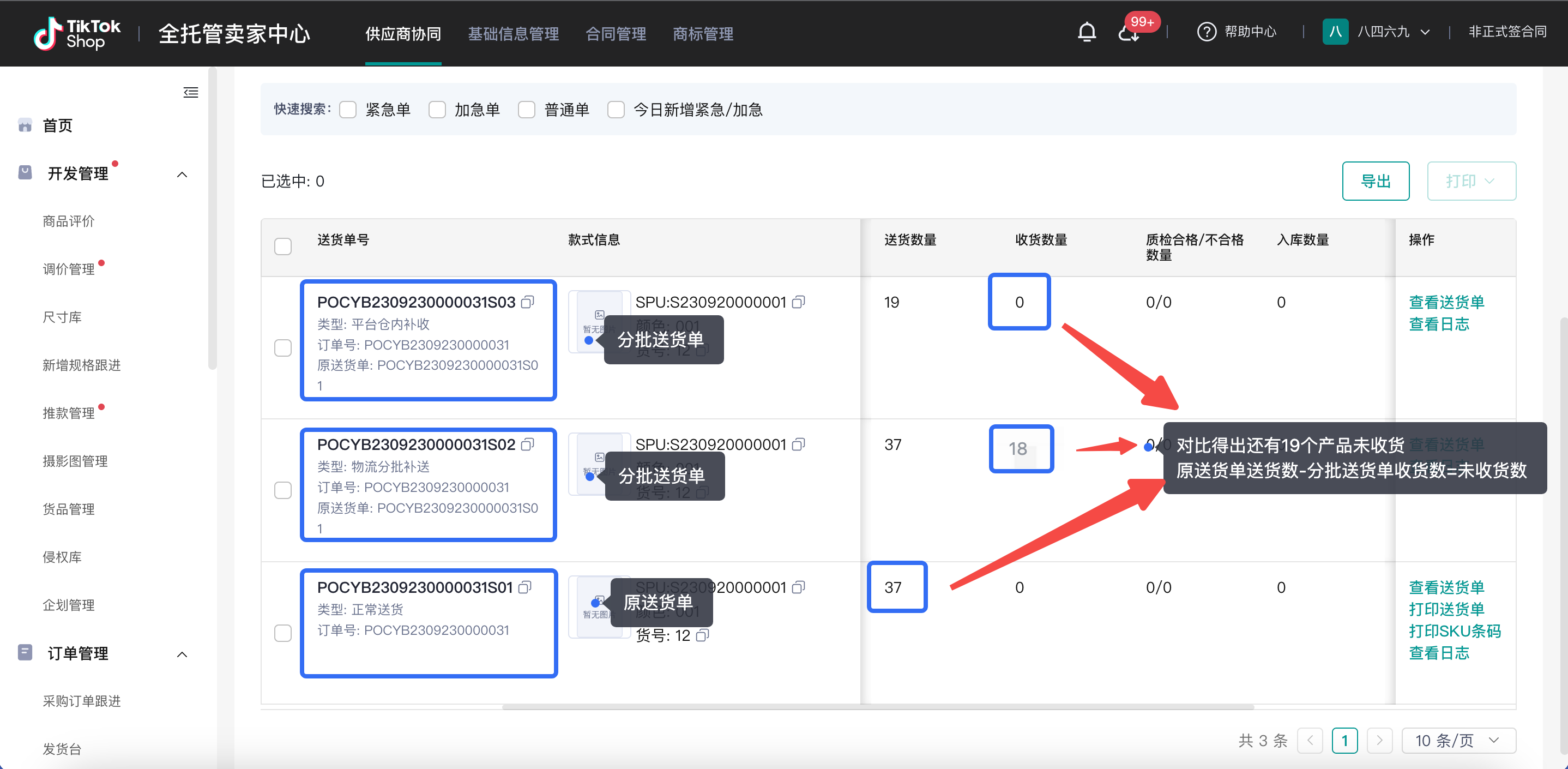
Task: Click the product thumbnail in S03 row
Action: tap(599, 321)
